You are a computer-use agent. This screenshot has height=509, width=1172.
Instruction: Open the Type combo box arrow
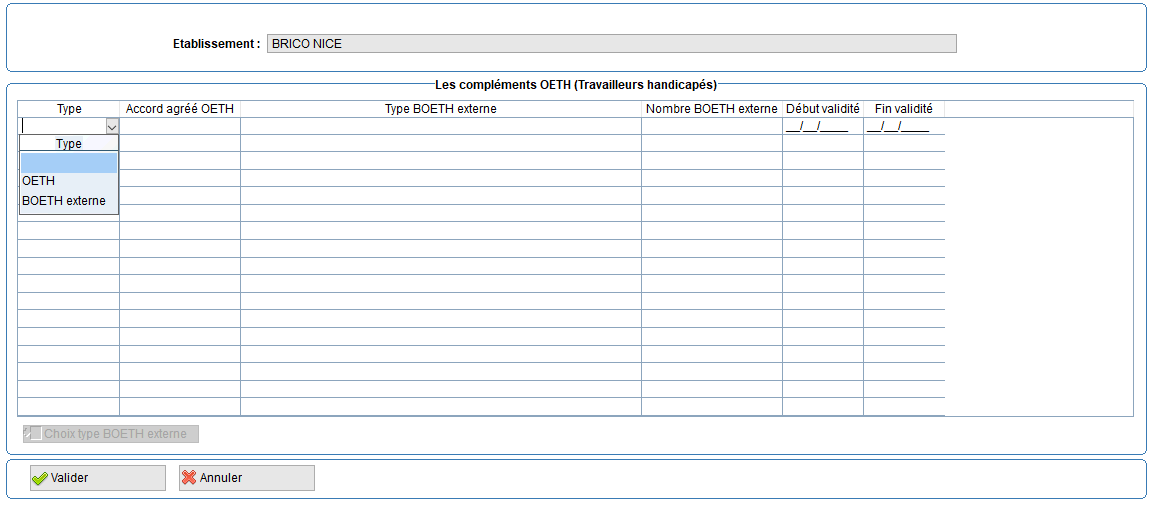pyautogui.click(x=112, y=126)
